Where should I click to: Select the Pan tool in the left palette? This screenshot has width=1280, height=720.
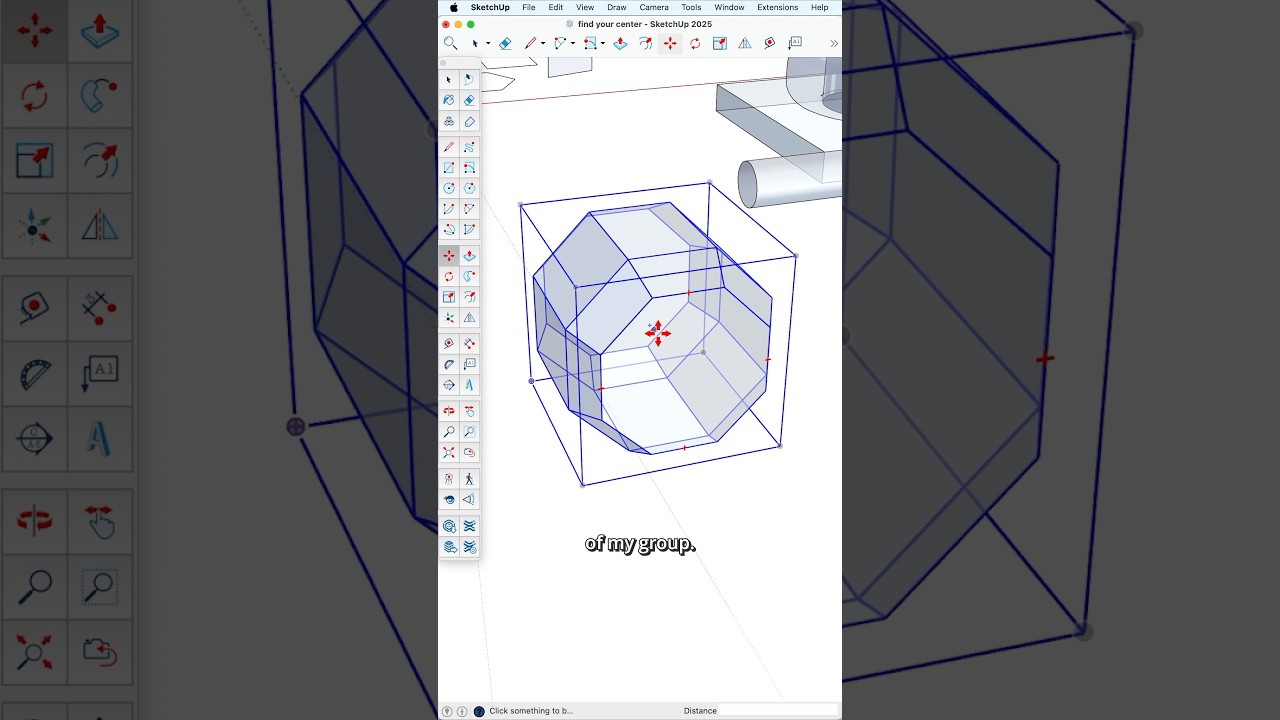click(x=469, y=411)
